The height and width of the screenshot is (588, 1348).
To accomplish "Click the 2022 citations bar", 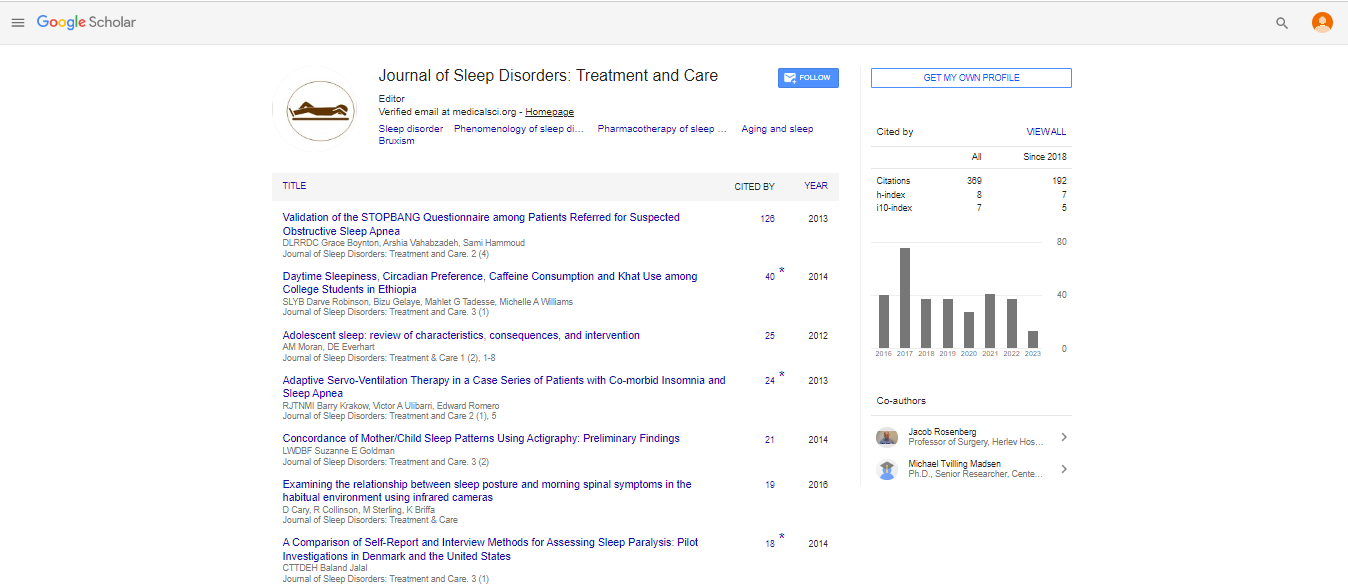I will 1012,323.
